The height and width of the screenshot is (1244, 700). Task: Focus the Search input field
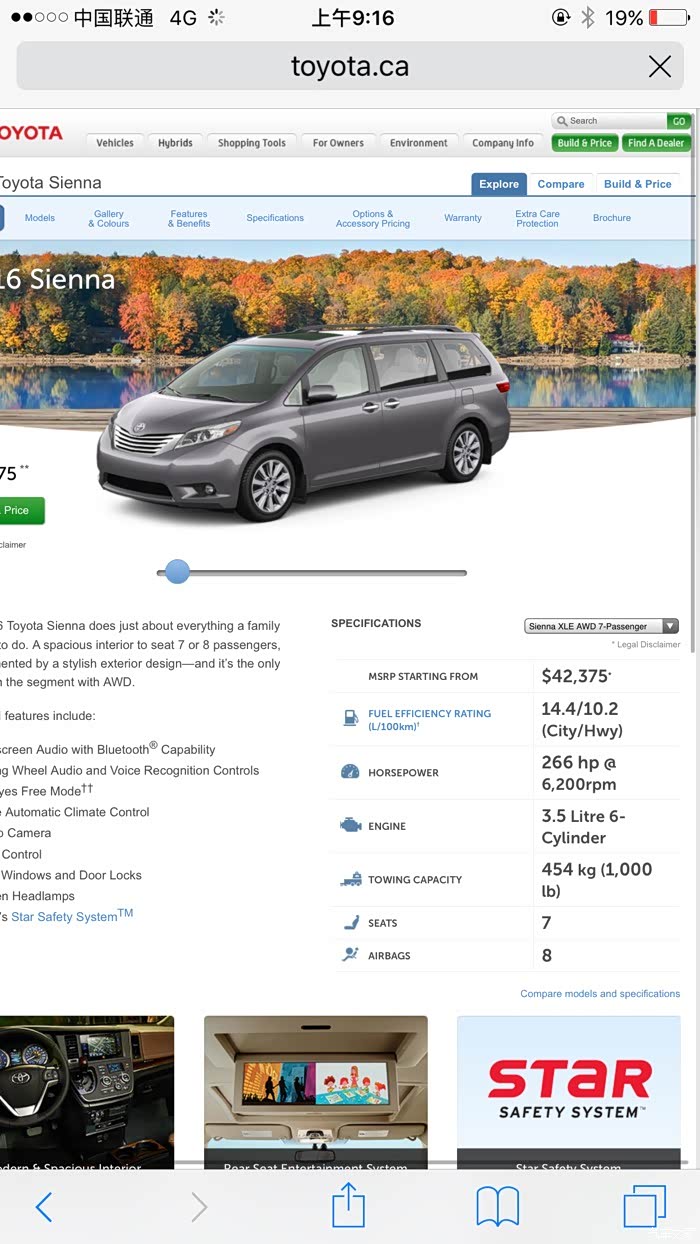tap(610, 121)
